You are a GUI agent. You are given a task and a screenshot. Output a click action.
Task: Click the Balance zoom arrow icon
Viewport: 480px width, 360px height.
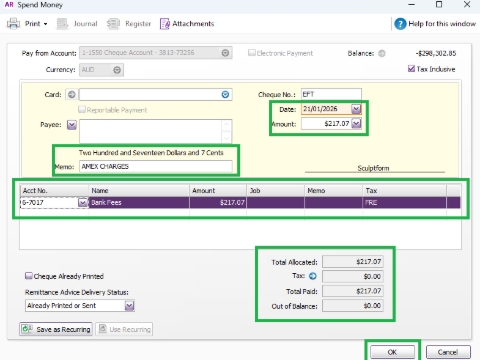click(382, 53)
